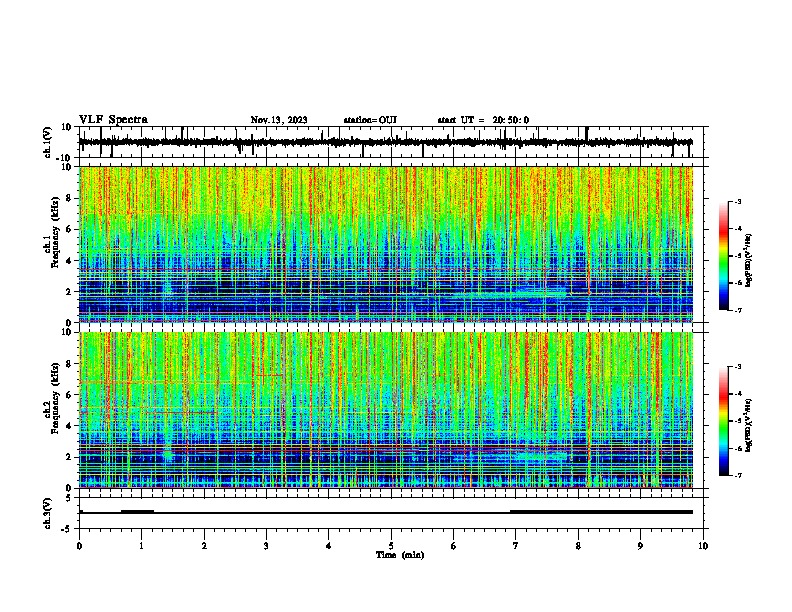The width and height of the screenshot is (792, 612).
Task: Click inside the ch.1 spectrogram plot
Action: pos(386,244)
